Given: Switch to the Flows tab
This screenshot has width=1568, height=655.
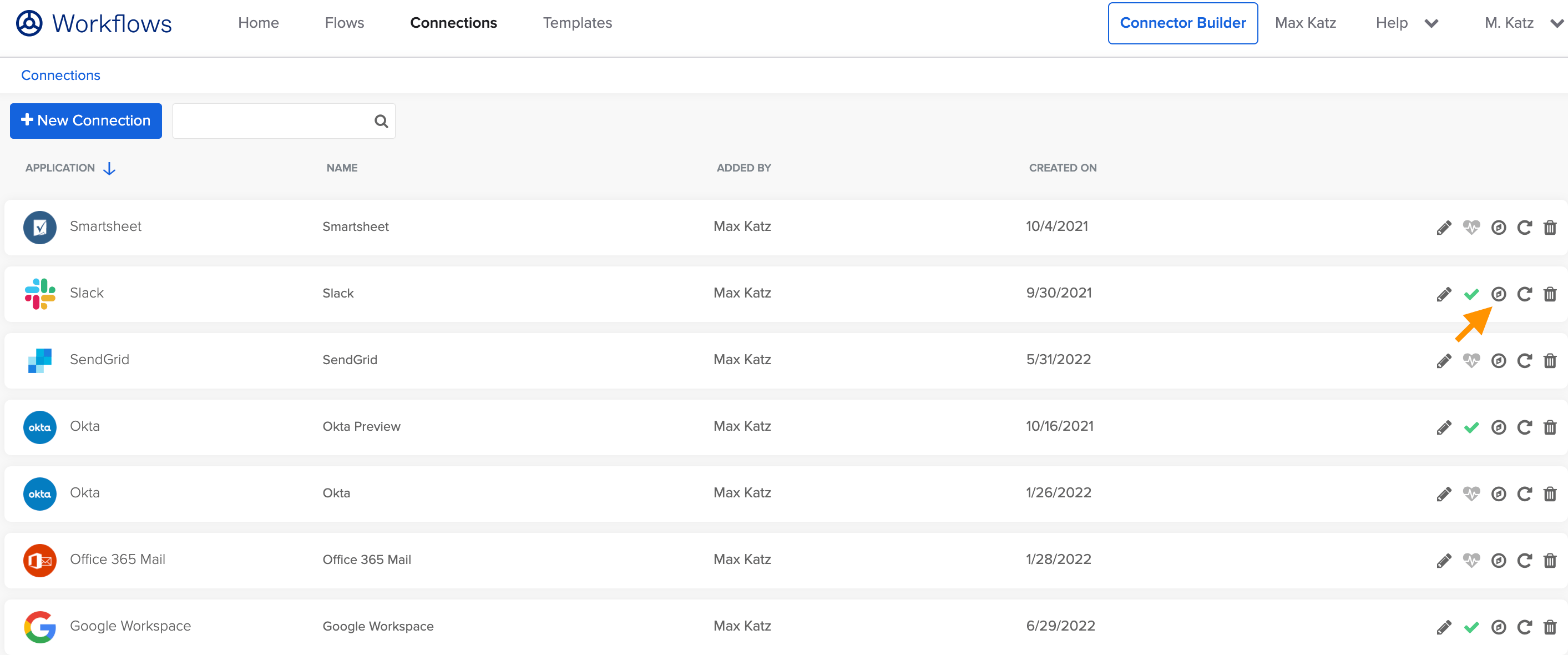Looking at the screenshot, I should point(344,23).
